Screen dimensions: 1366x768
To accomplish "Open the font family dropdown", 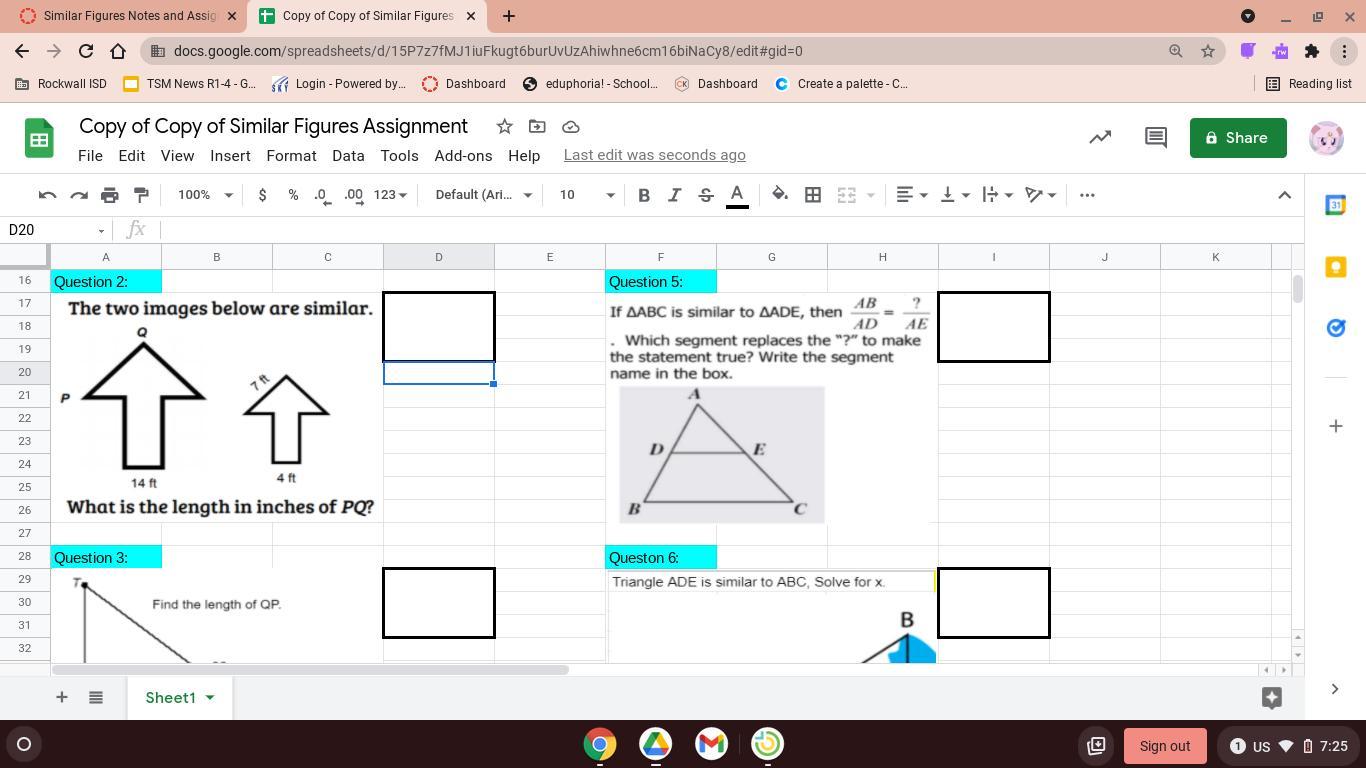I will click(x=484, y=195).
